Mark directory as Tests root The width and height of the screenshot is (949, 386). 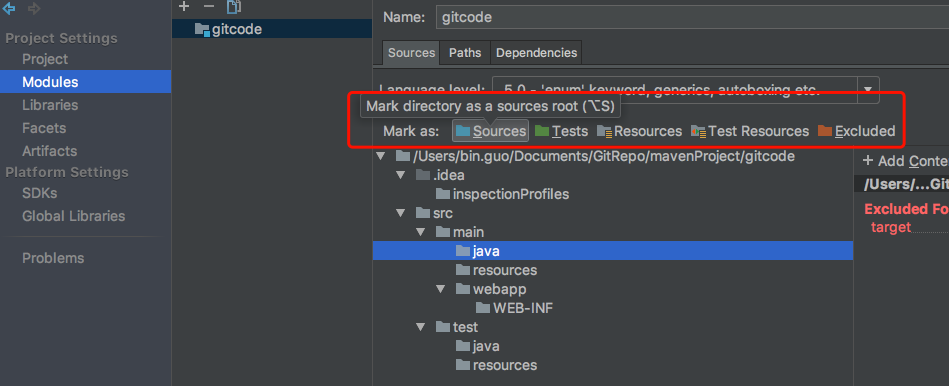click(561, 131)
